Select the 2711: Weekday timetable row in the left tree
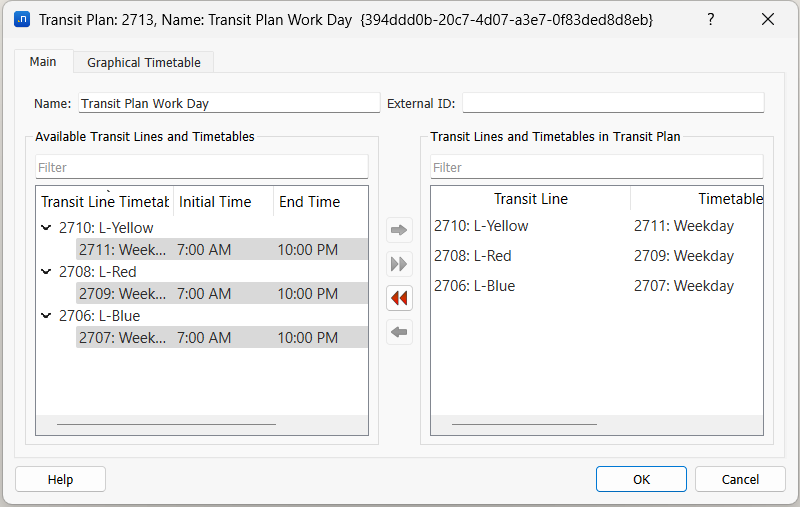 click(123, 250)
